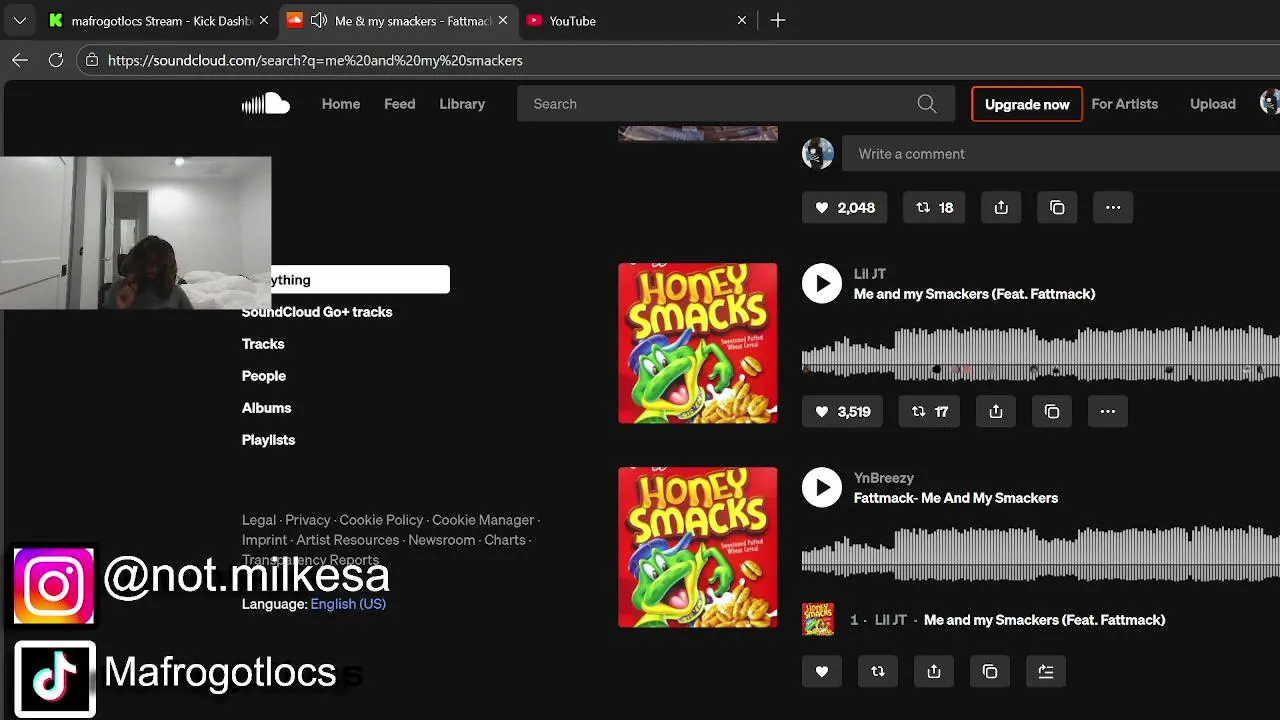
Task: Filter results by SoundCloud Go+ tracks
Action: coord(317,312)
